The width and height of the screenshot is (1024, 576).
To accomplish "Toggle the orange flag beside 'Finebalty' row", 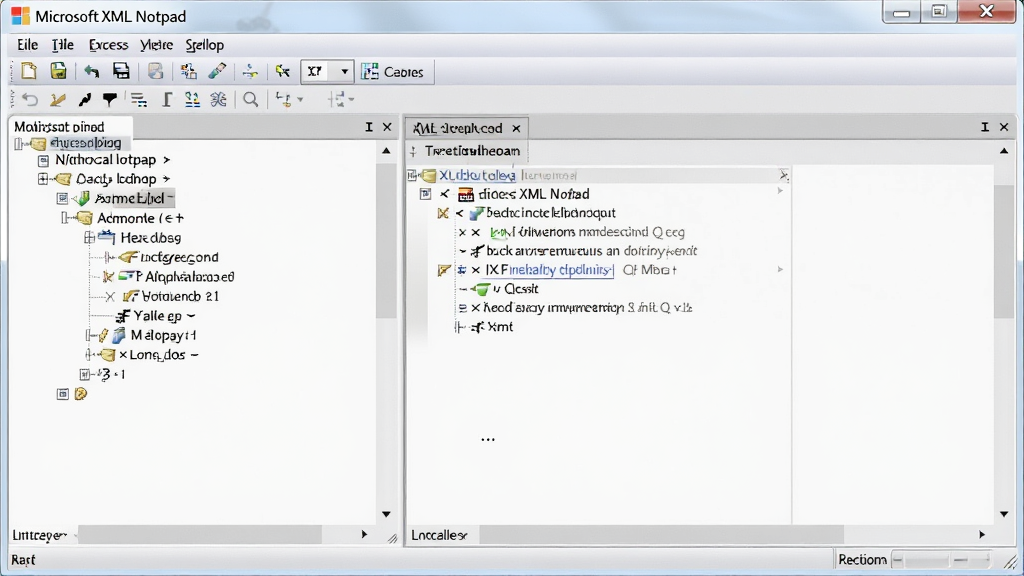I will pyautogui.click(x=443, y=270).
